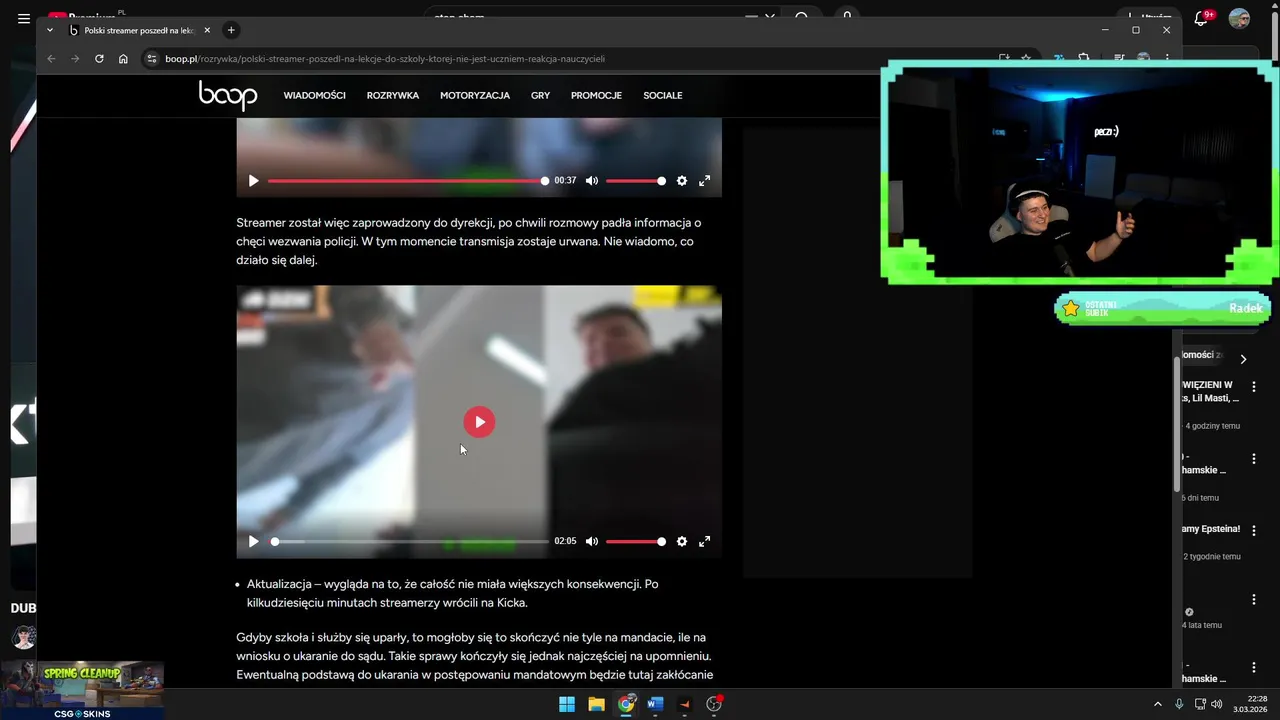The height and width of the screenshot is (720, 1280).
Task: Mute the second video (02:05)
Action: pos(592,541)
